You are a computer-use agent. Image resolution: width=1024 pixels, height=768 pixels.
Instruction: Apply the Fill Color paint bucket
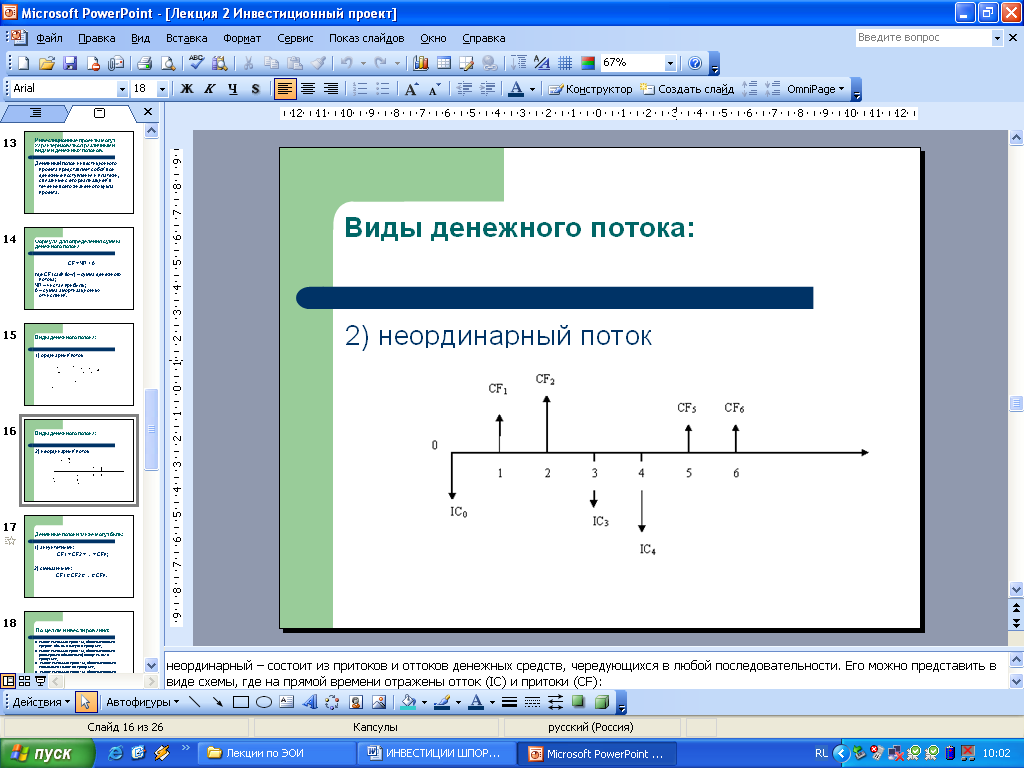[409, 702]
